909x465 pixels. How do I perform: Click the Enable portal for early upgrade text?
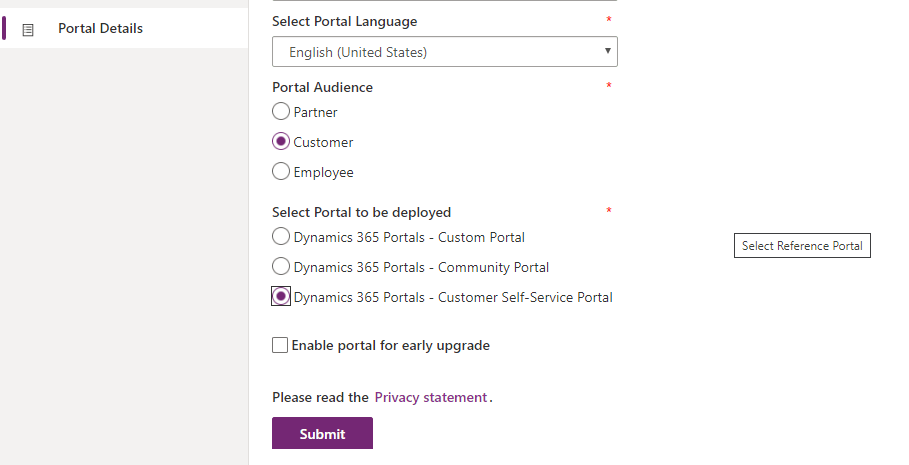(390, 346)
